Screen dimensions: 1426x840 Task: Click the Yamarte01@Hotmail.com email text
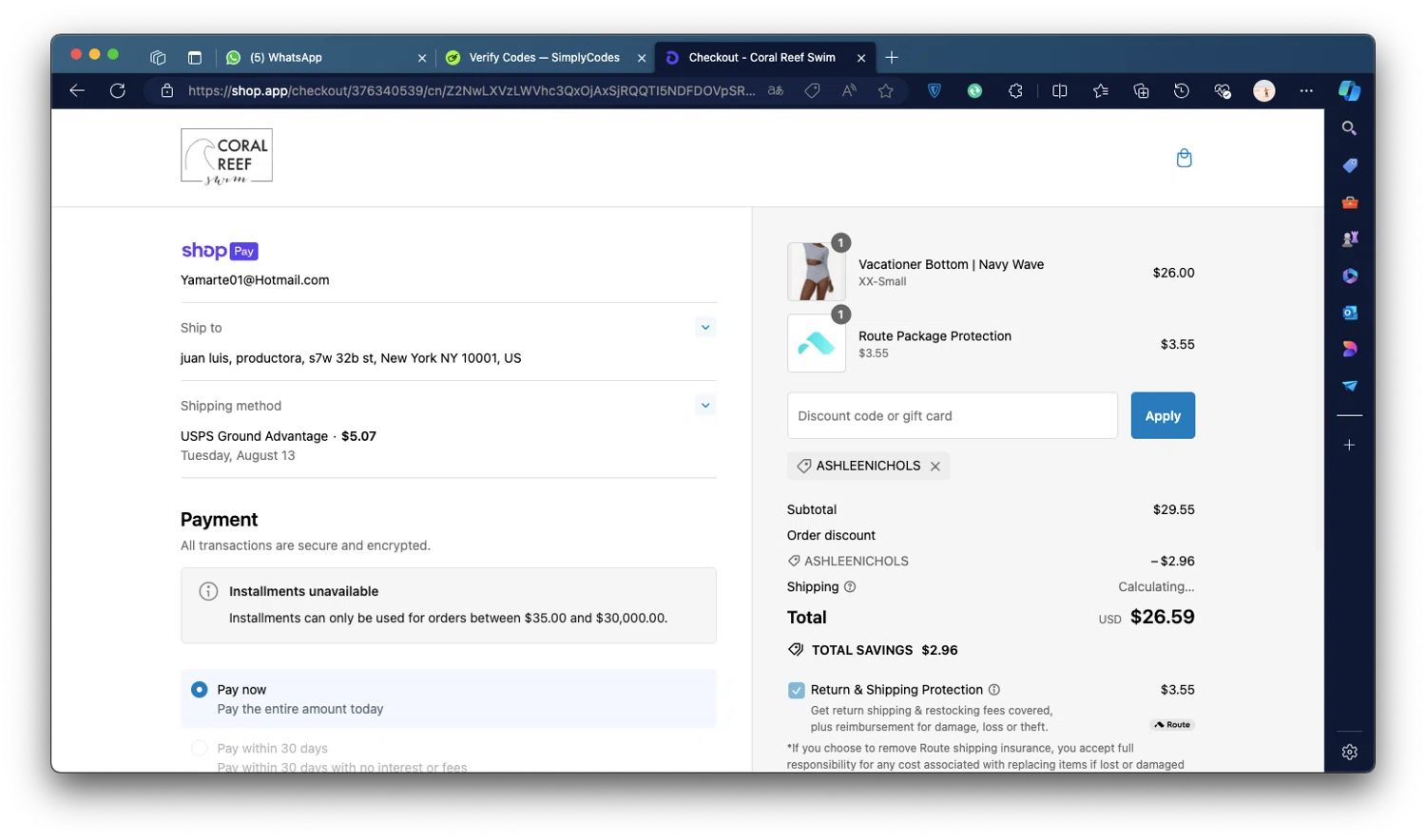click(x=255, y=280)
